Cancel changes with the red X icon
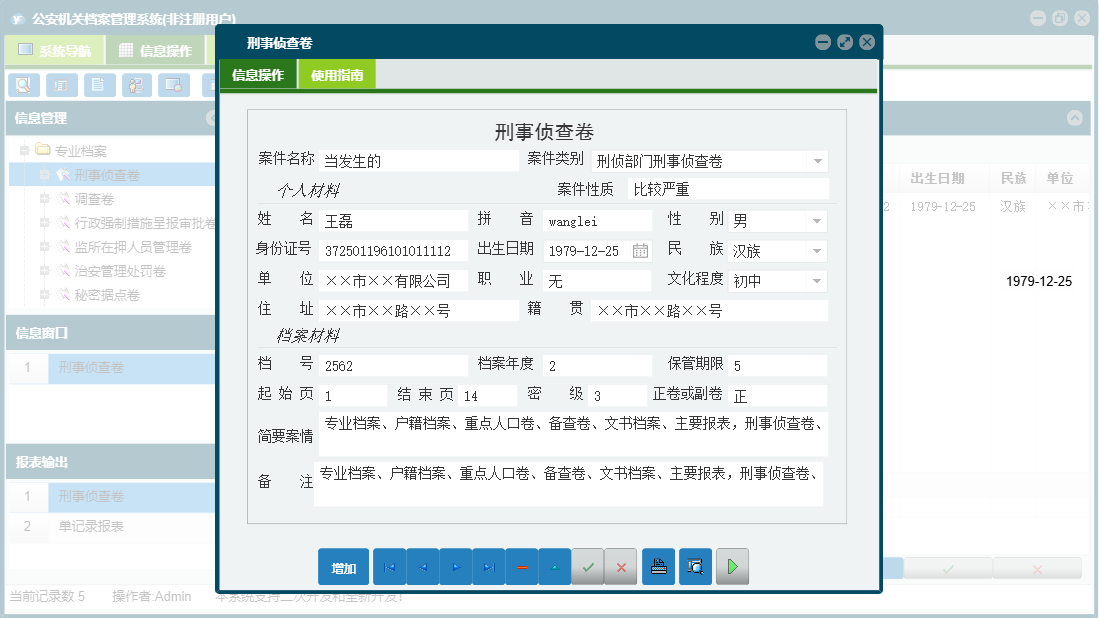 (620, 566)
